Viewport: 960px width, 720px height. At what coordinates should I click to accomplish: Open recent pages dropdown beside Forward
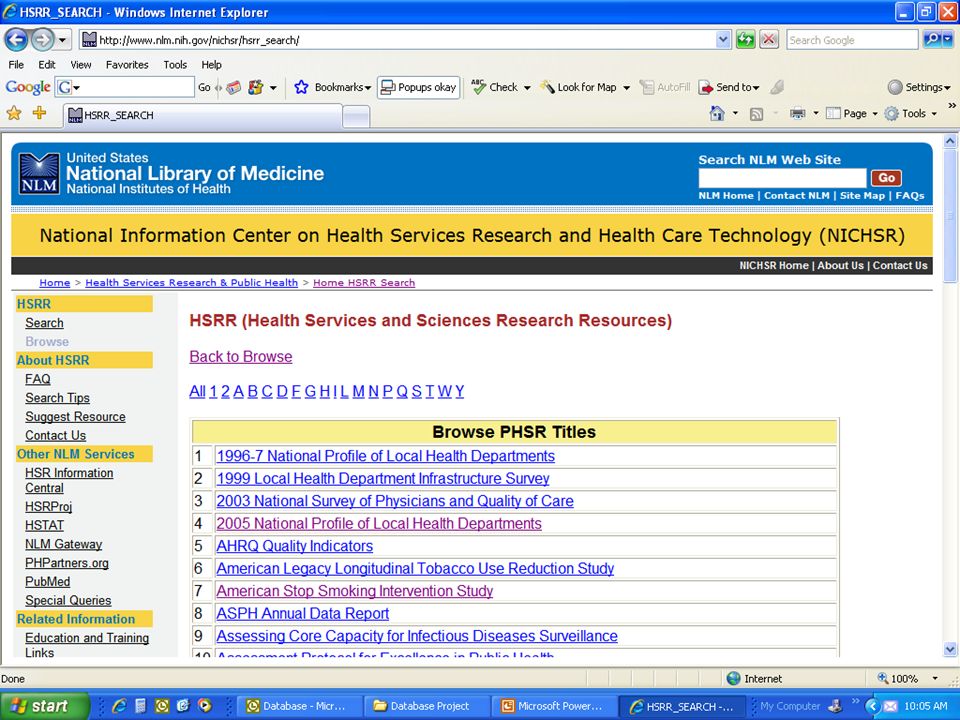62,41
